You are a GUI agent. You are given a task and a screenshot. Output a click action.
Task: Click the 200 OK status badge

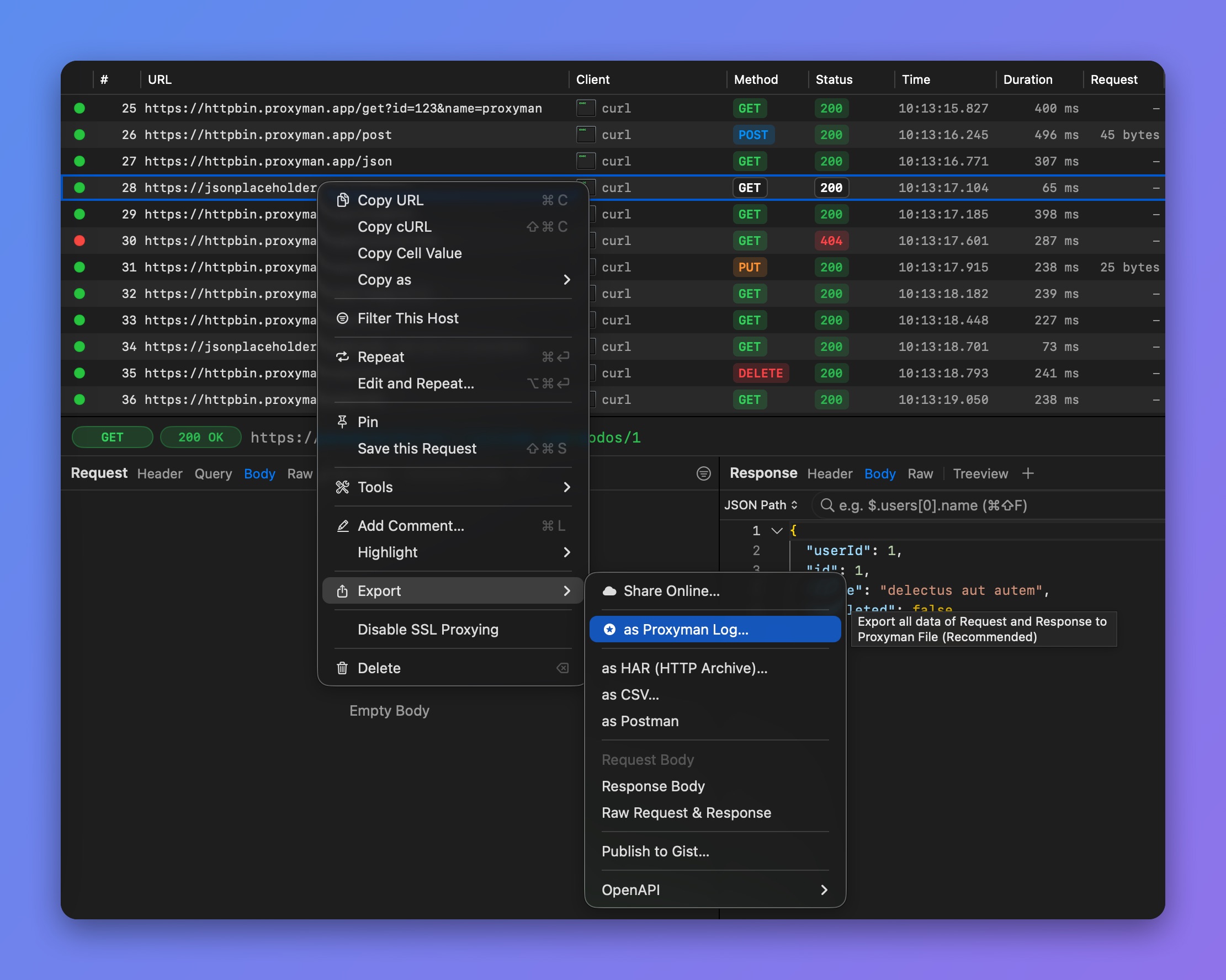click(201, 437)
